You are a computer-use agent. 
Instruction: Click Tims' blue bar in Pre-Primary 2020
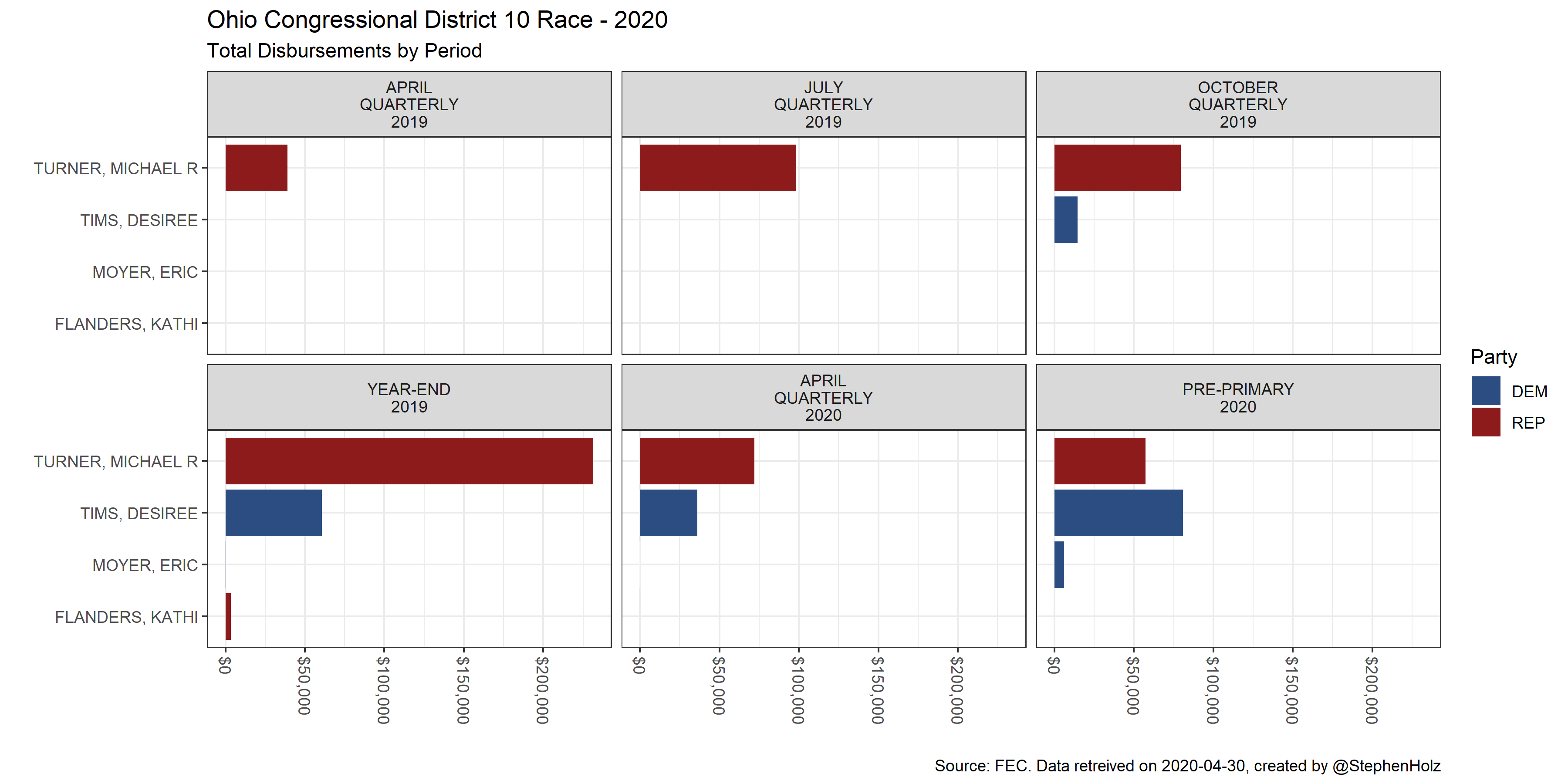click(1118, 513)
